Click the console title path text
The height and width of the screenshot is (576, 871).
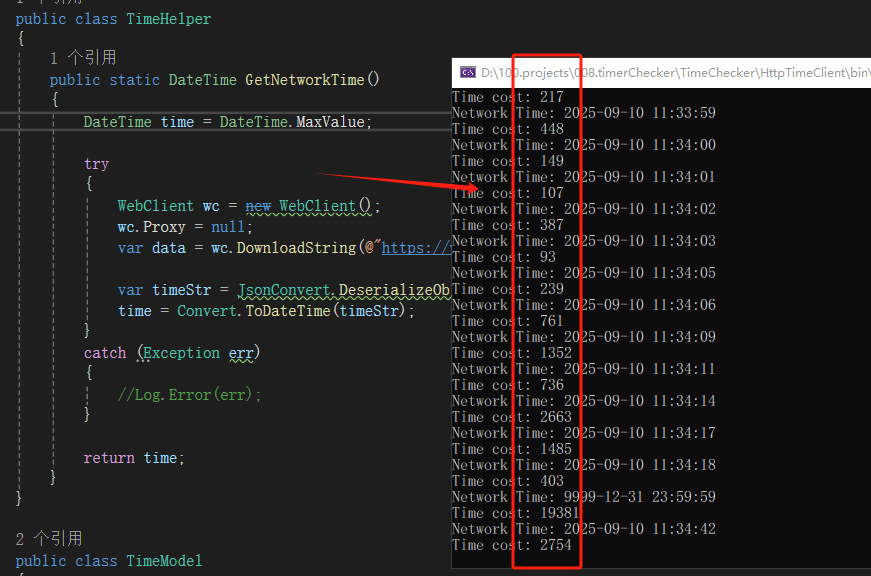[675, 73]
